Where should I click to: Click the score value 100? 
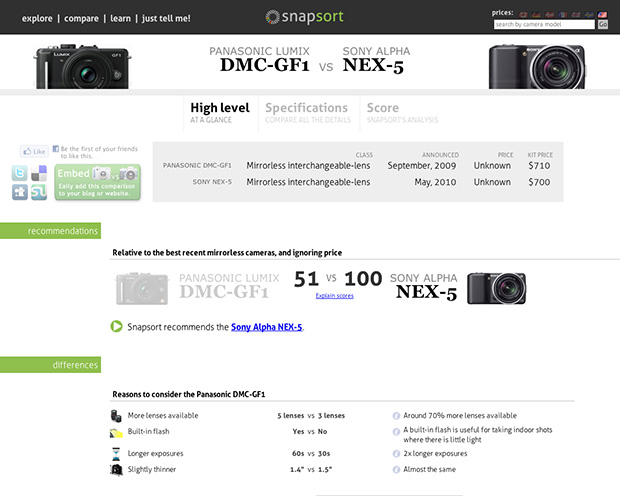pos(363,279)
